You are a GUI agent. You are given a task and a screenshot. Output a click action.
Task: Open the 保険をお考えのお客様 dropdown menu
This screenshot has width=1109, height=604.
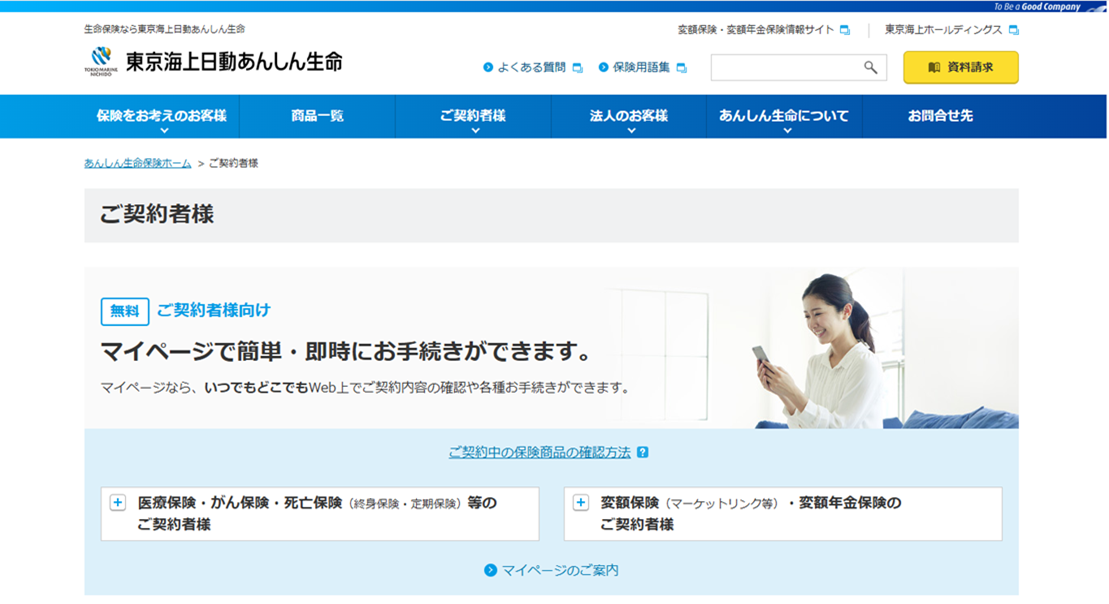point(161,116)
